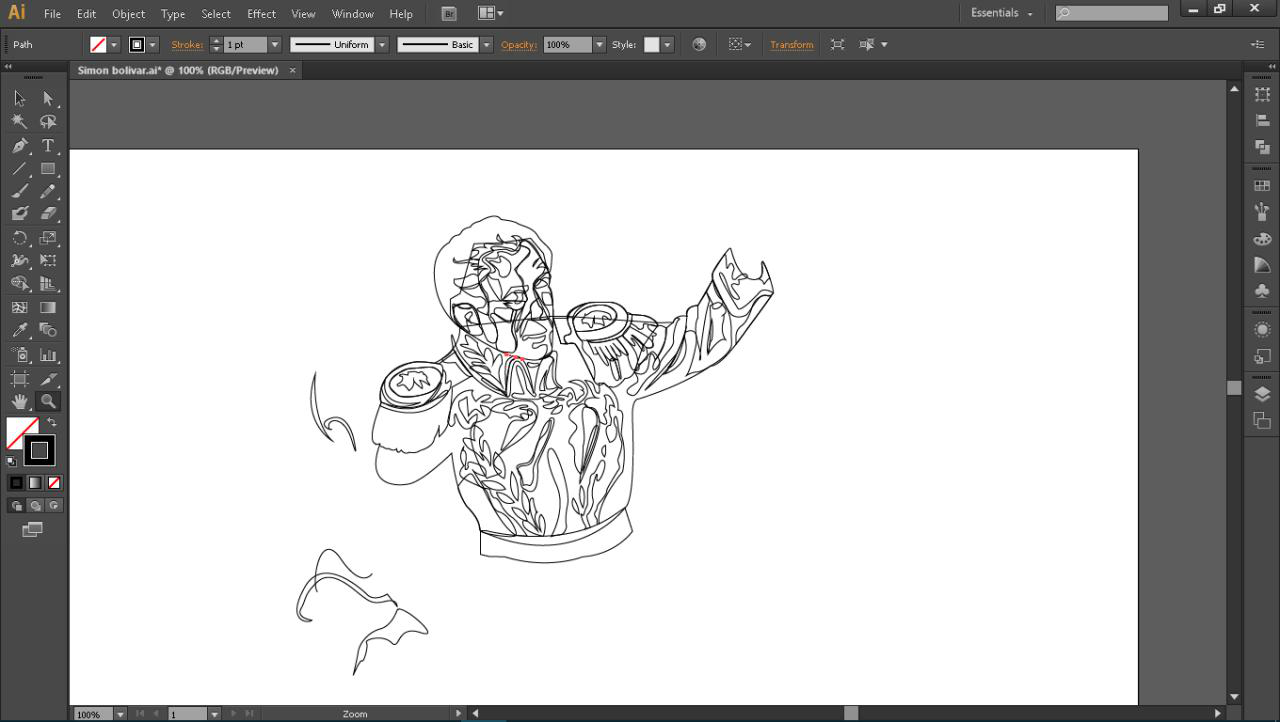The width and height of the screenshot is (1280, 722).
Task: Enable Draw Inside mode
Action: pyautogui.click(x=54, y=506)
